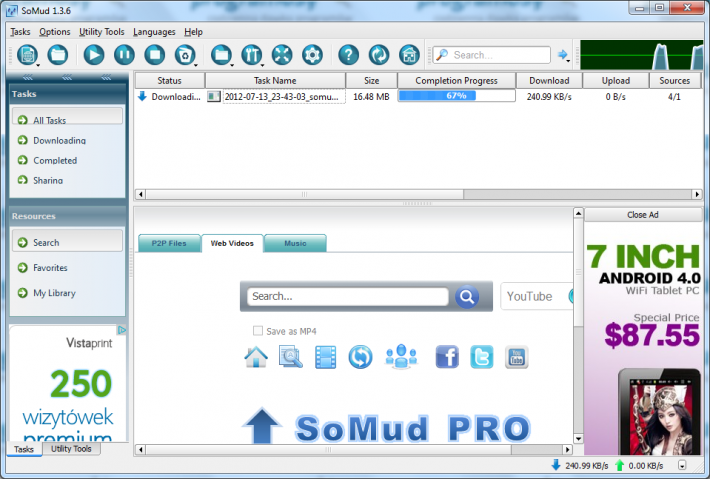This screenshot has height=479, width=710.
Task: Open the search go arrow dropdown
Action: point(568,60)
